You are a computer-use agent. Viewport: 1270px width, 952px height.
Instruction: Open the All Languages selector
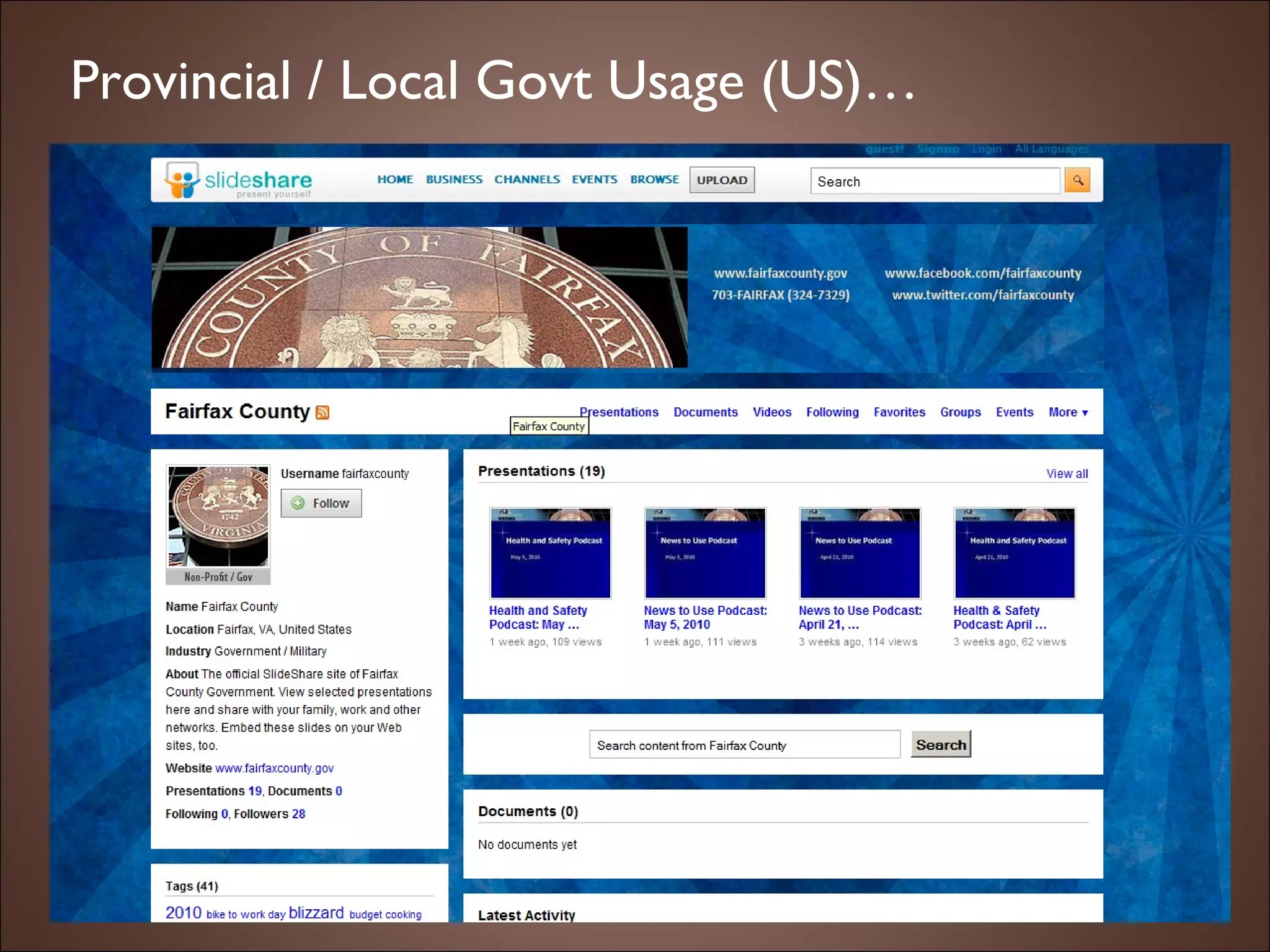click(x=1051, y=149)
